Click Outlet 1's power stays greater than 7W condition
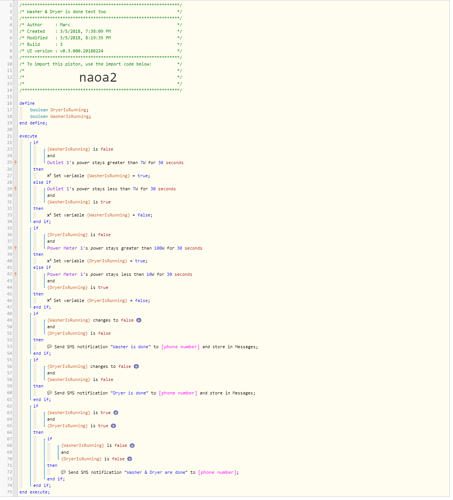This screenshot has height=500, width=453. point(116,163)
